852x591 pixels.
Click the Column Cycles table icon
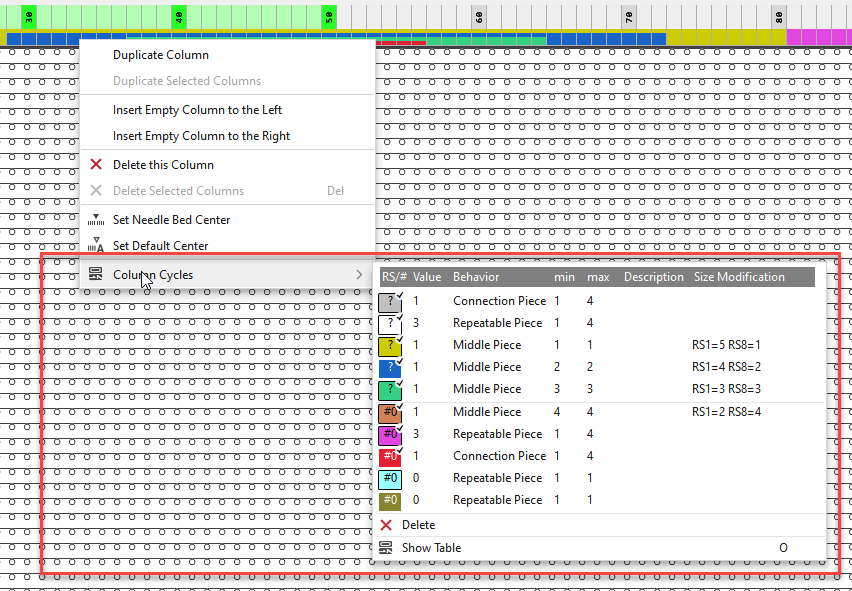pyautogui.click(x=96, y=275)
